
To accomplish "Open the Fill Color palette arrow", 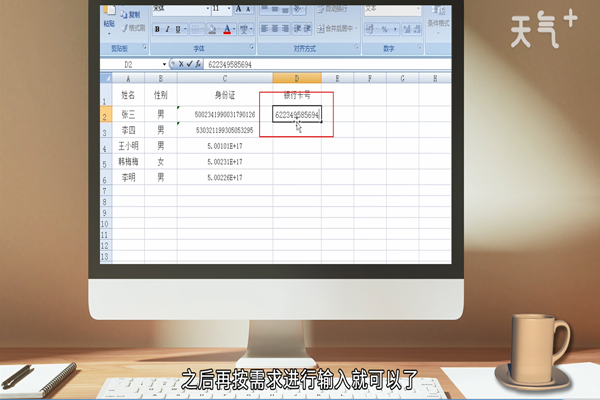I will [219, 29].
